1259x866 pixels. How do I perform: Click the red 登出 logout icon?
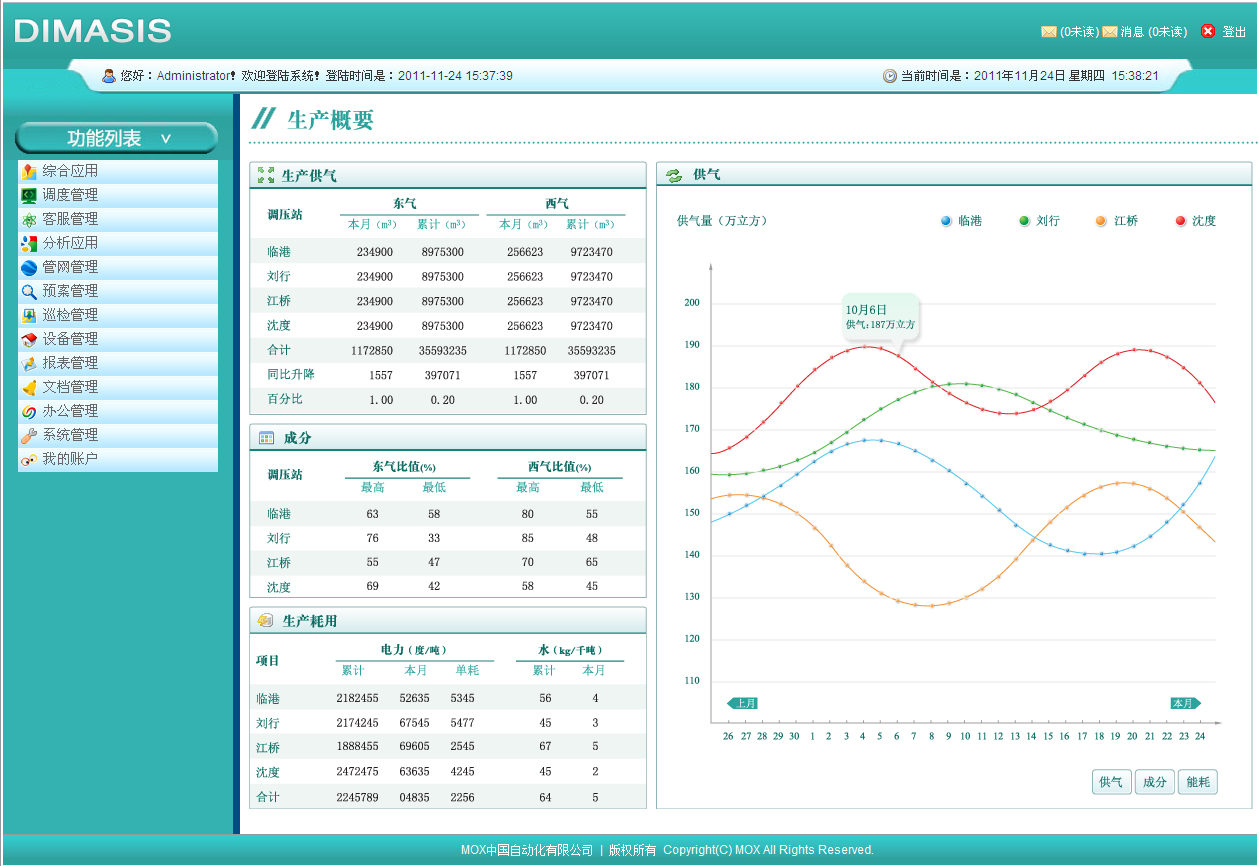click(1208, 31)
